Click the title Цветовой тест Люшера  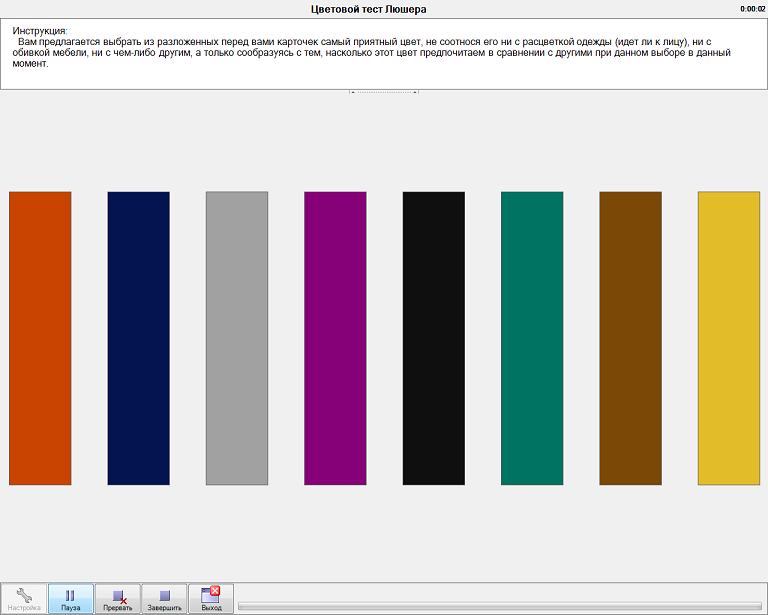(x=368, y=9)
